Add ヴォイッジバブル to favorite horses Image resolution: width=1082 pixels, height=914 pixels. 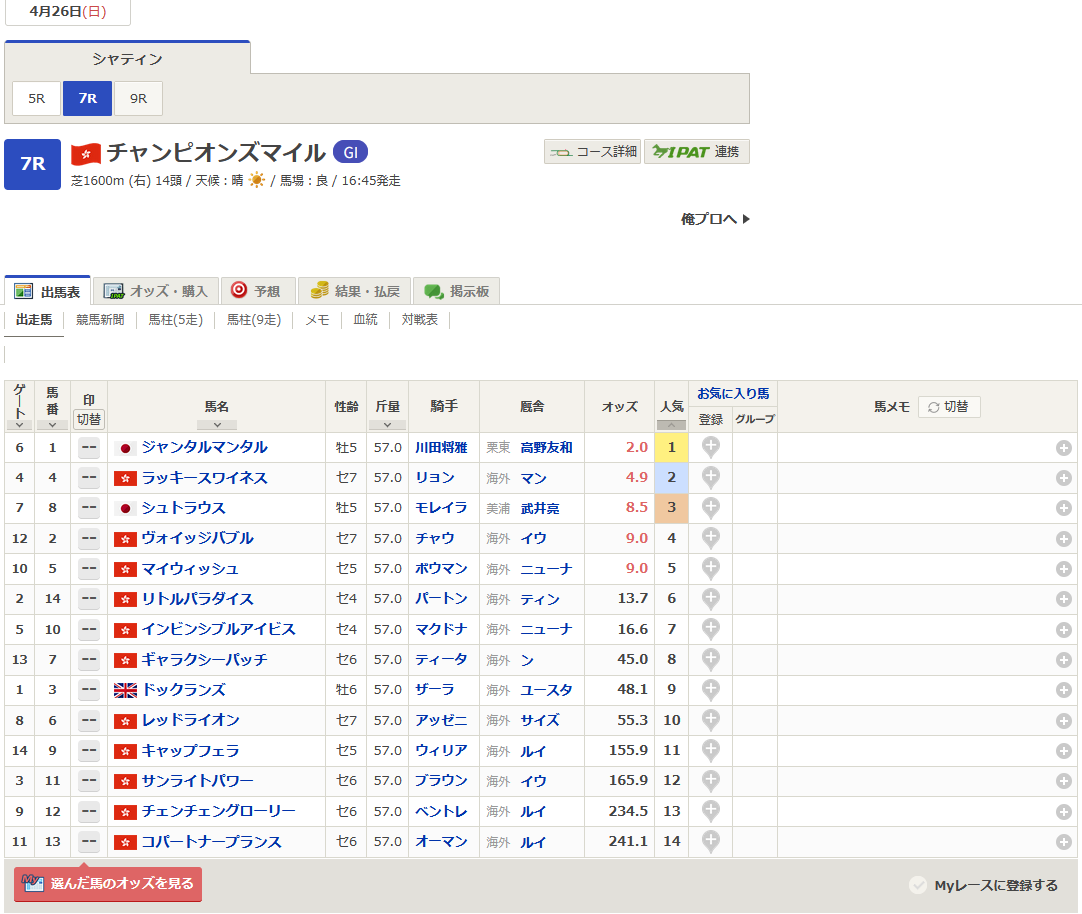(x=711, y=539)
